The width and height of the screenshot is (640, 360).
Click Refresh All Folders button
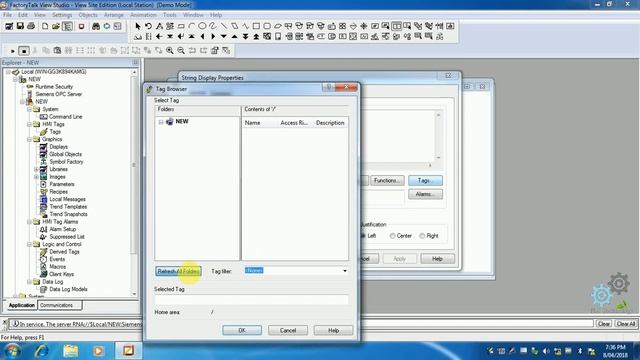(x=178, y=271)
